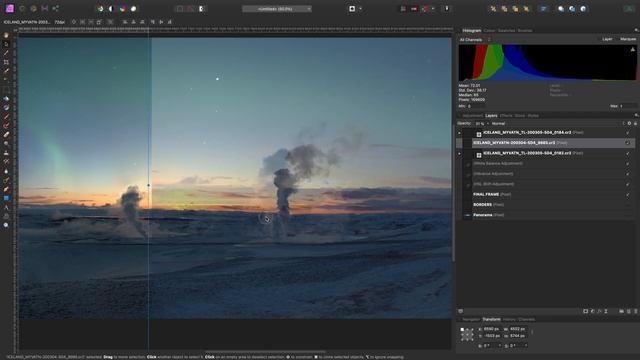Click the histogram clipping warning triangle
640x360 pixels.
coord(633,49)
